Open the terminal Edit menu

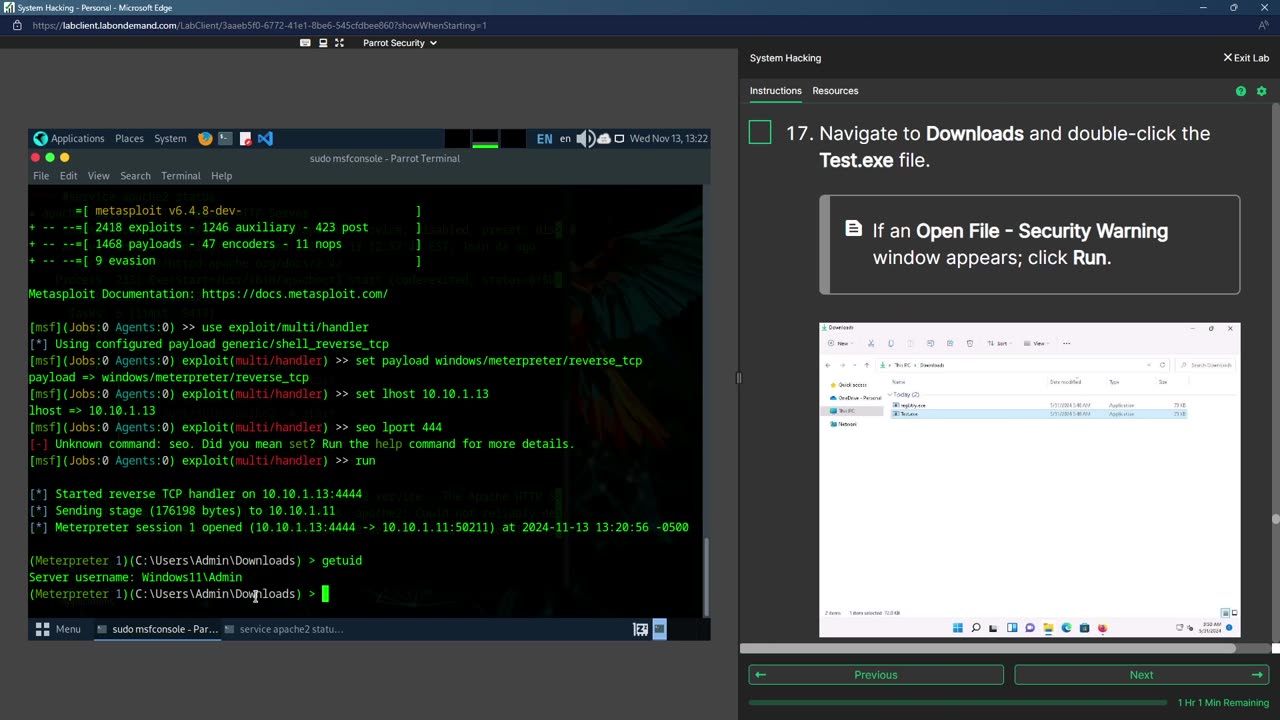point(68,176)
